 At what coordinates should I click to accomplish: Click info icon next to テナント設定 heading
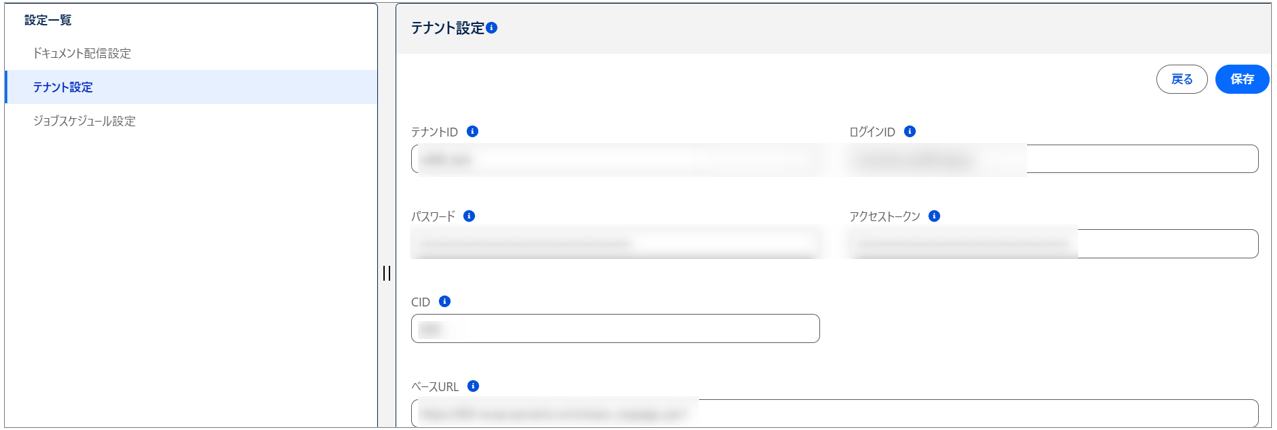tap(492, 28)
